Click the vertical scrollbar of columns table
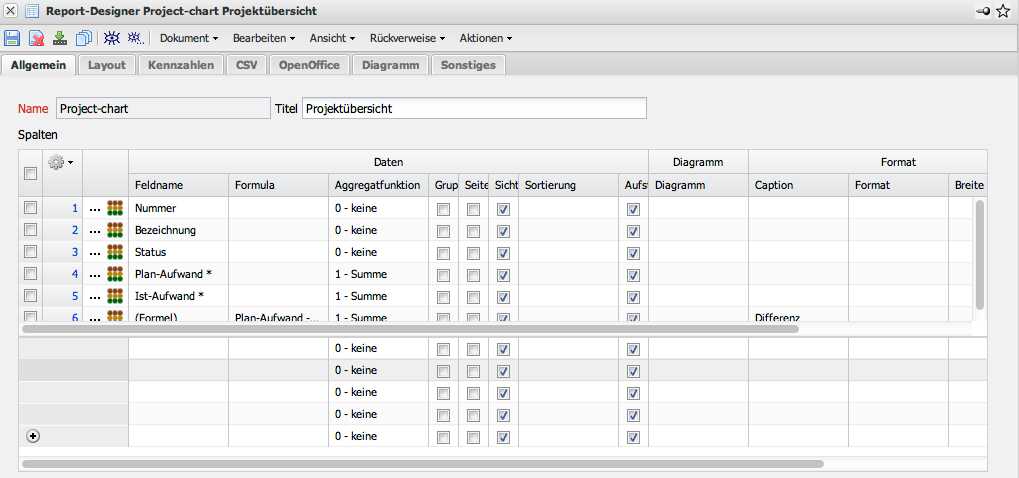This screenshot has width=1019, height=478. click(980, 254)
